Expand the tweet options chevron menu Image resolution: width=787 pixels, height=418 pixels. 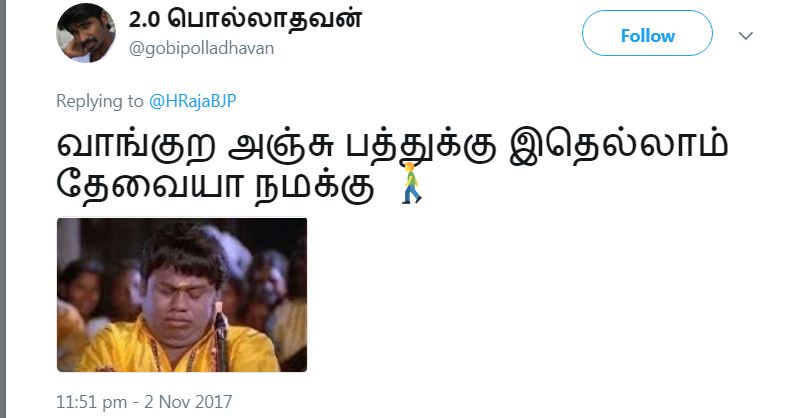pyautogui.click(x=746, y=36)
